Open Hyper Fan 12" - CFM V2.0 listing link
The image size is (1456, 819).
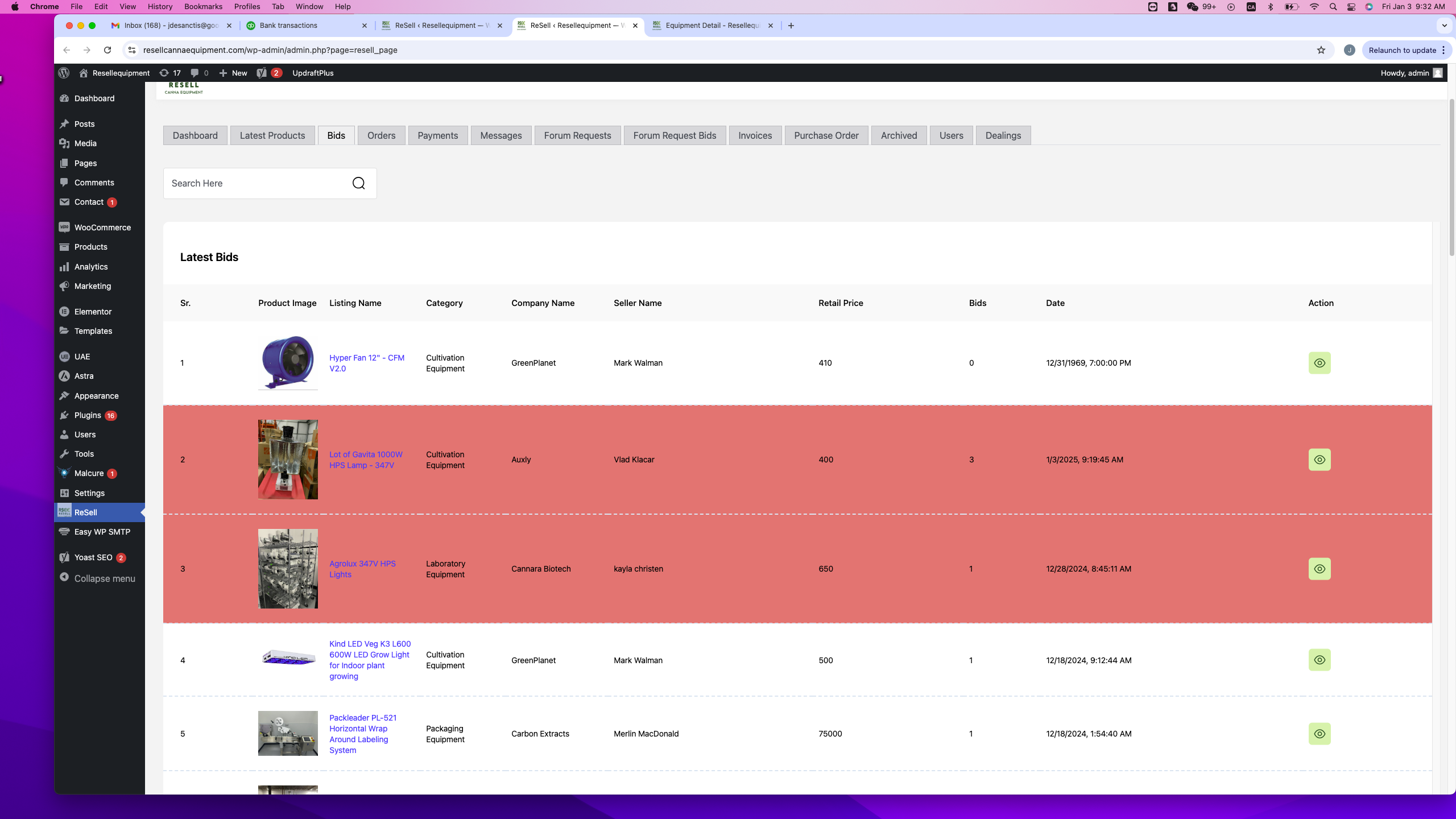click(x=367, y=363)
